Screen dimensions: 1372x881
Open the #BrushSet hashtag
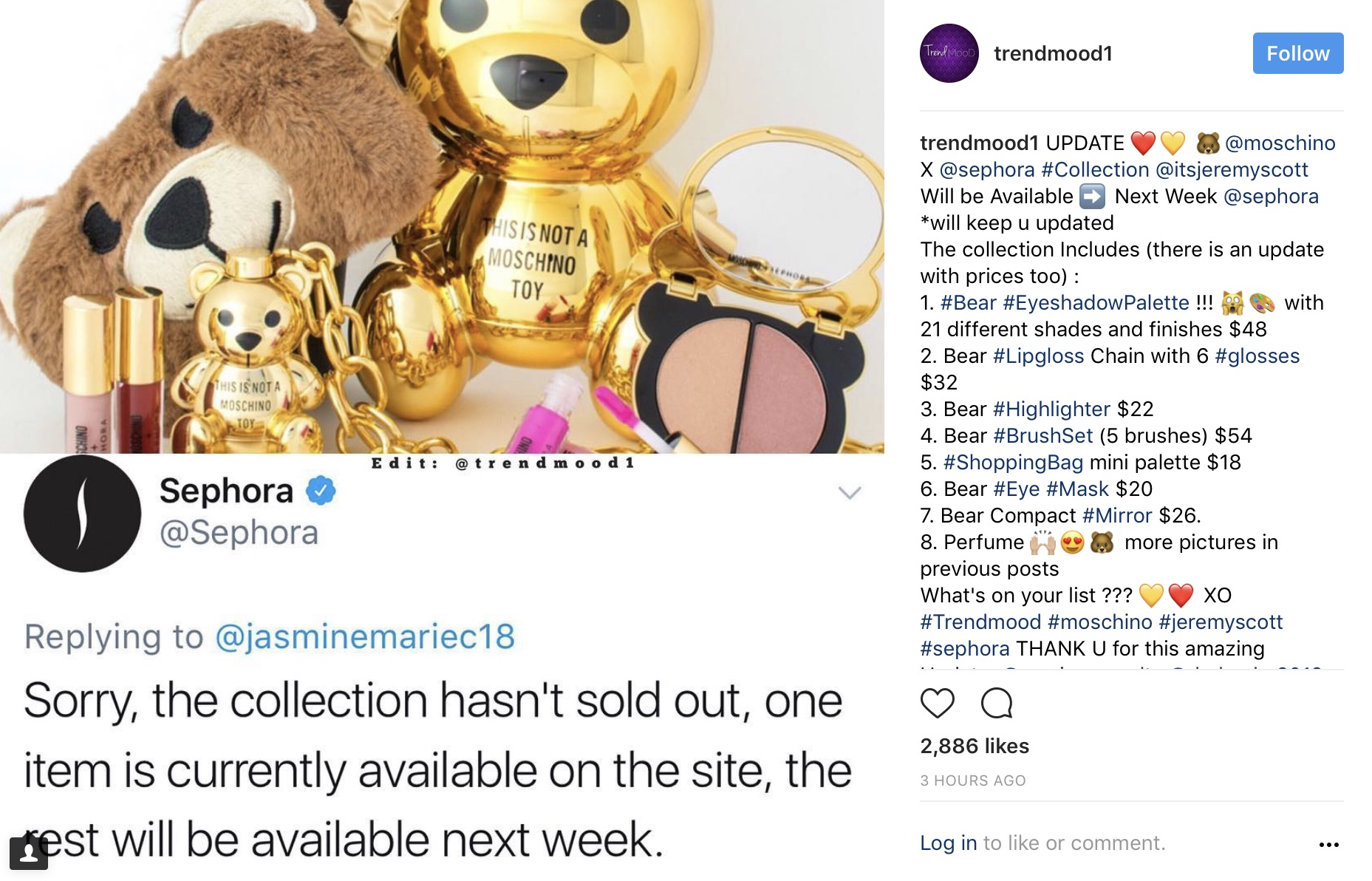1042,435
